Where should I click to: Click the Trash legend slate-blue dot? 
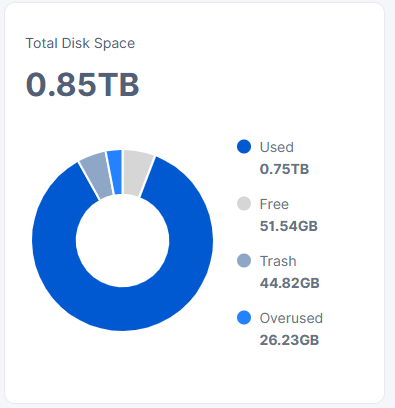tap(244, 261)
